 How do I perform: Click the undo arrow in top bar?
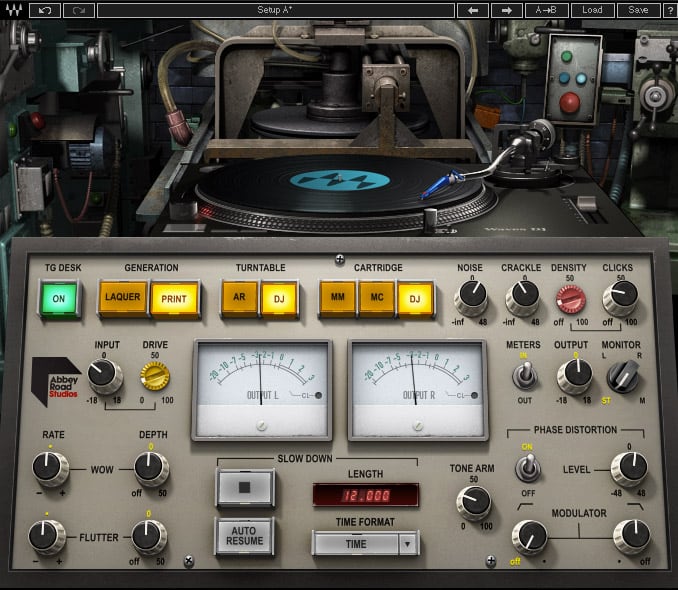coord(45,10)
